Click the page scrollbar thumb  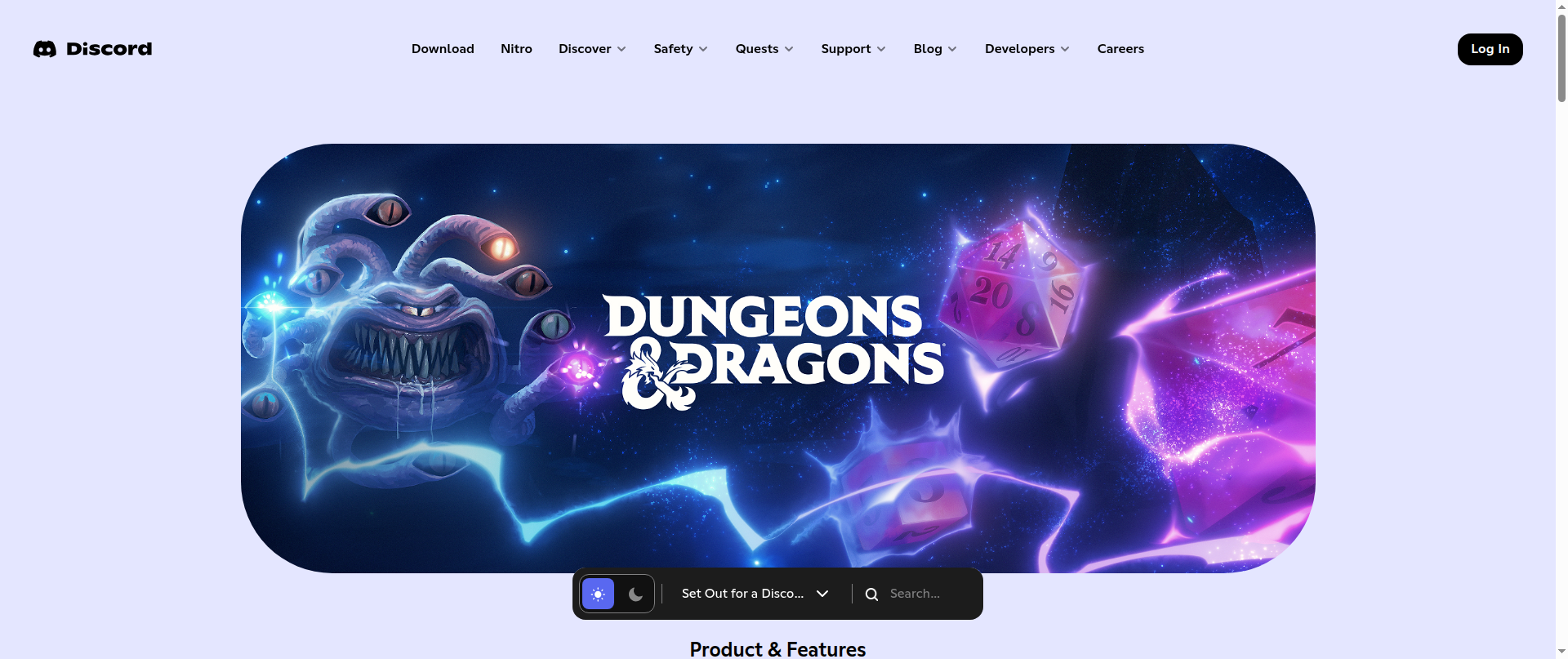click(1561, 57)
